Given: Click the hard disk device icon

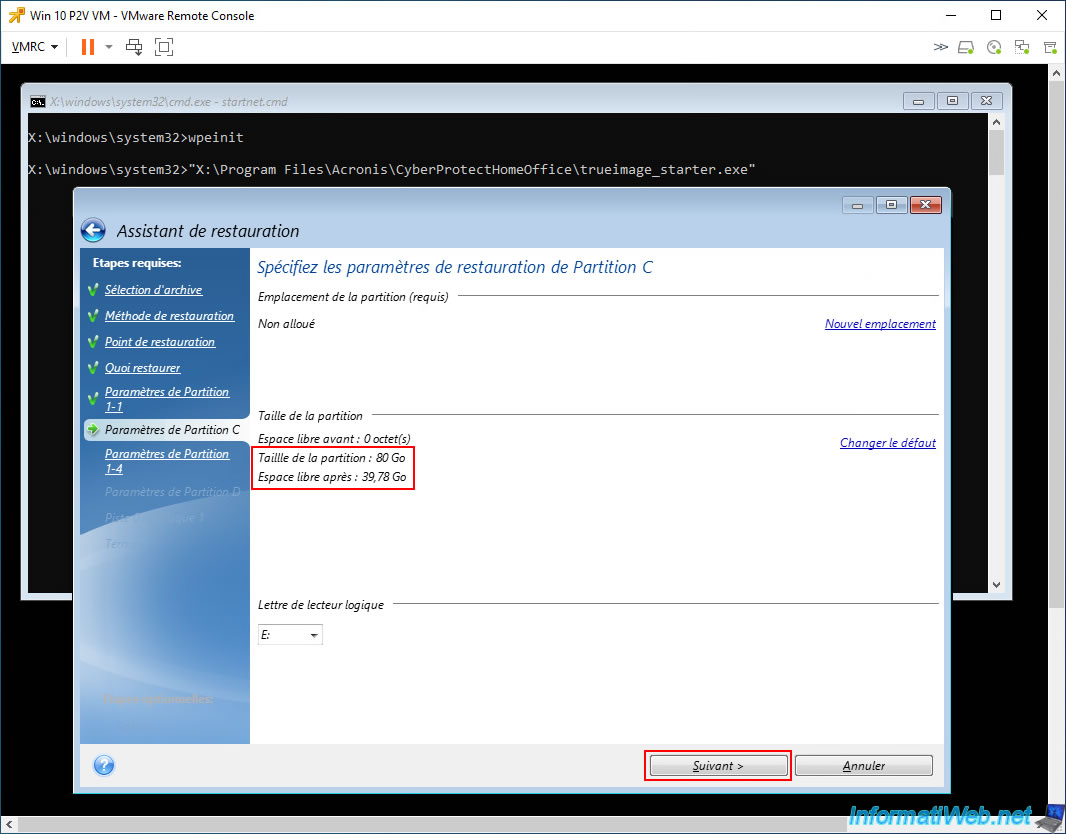Looking at the screenshot, I should tap(966, 47).
